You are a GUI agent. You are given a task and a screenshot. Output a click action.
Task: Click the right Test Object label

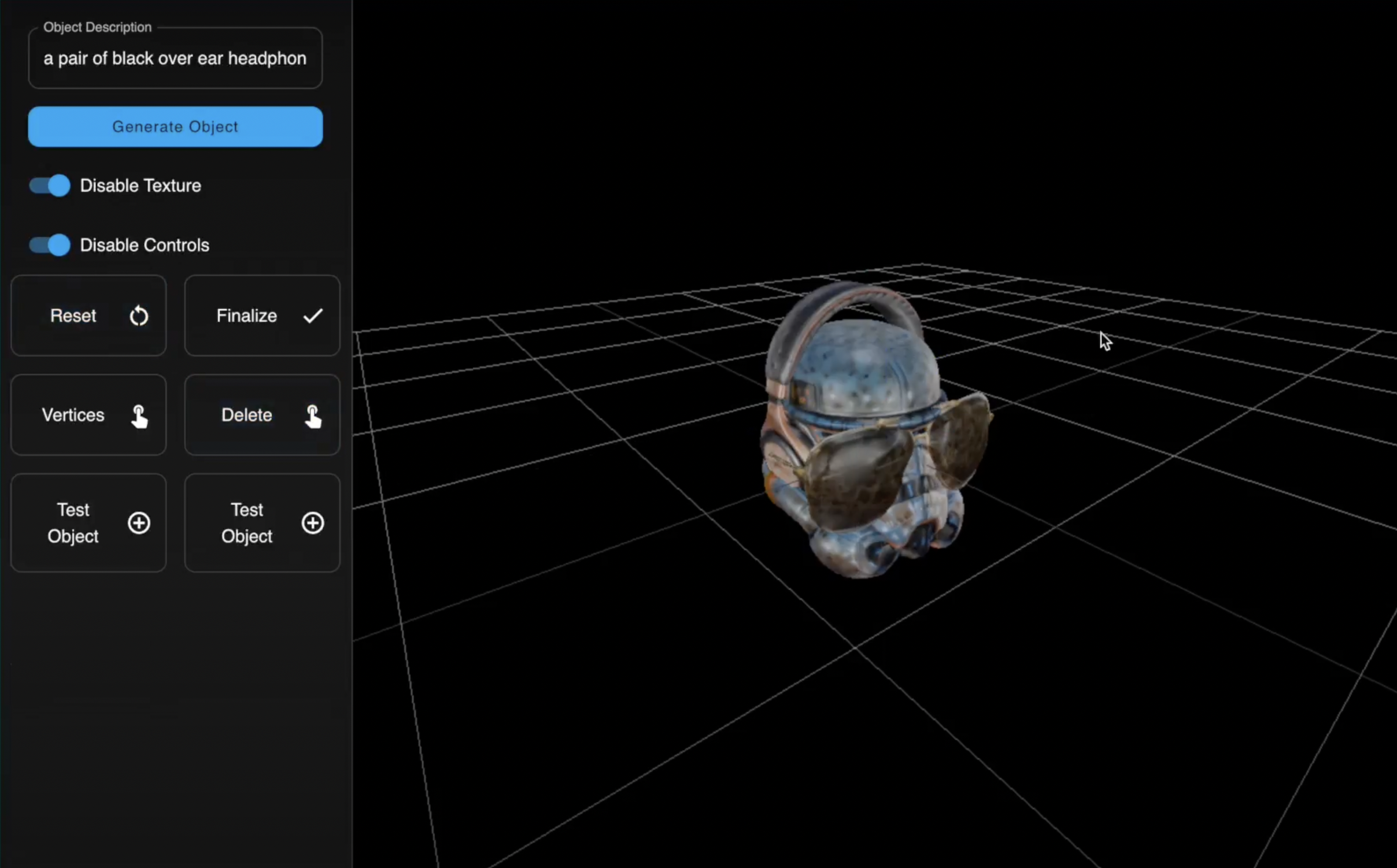point(246,523)
